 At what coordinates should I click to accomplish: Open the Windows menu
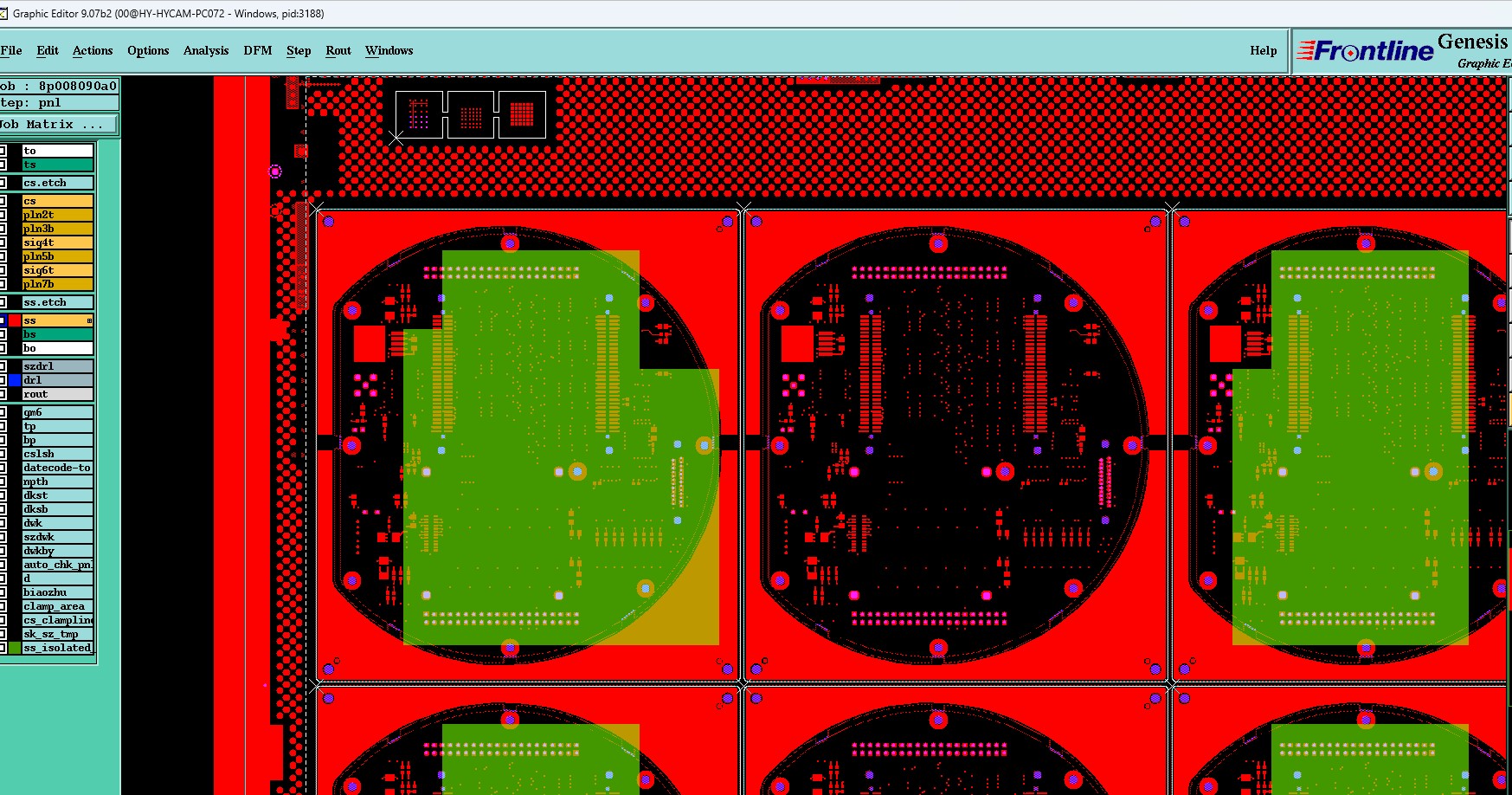(389, 50)
